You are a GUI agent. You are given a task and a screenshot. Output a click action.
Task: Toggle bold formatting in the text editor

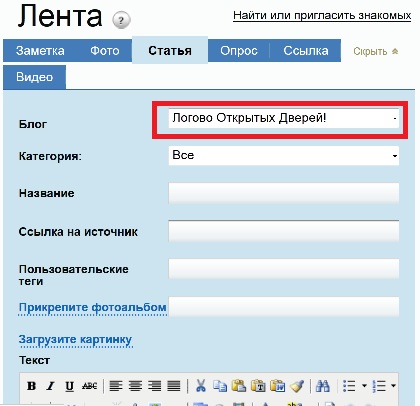click(x=32, y=386)
